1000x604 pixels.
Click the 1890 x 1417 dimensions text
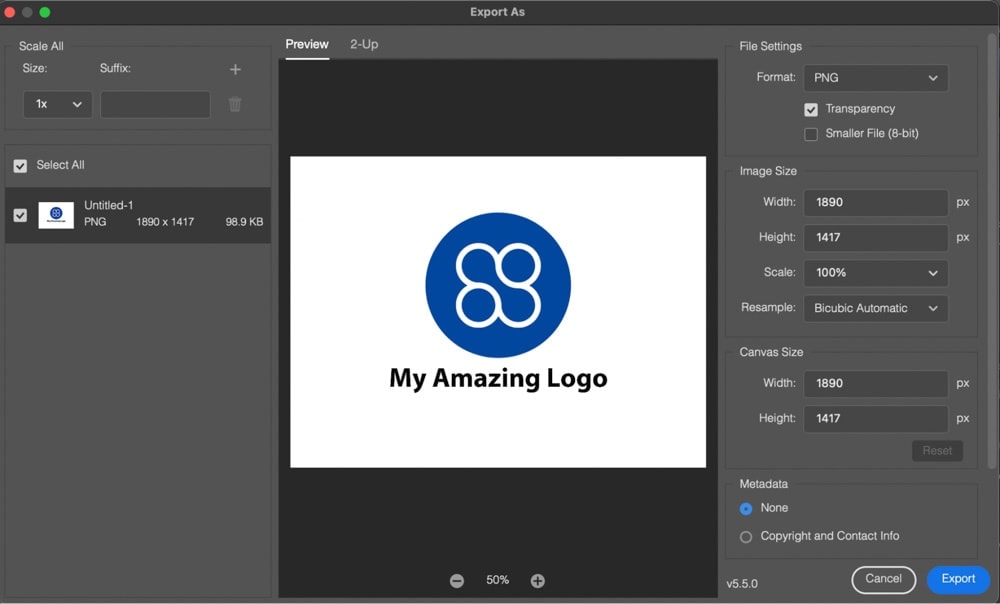click(x=165, y=222)
